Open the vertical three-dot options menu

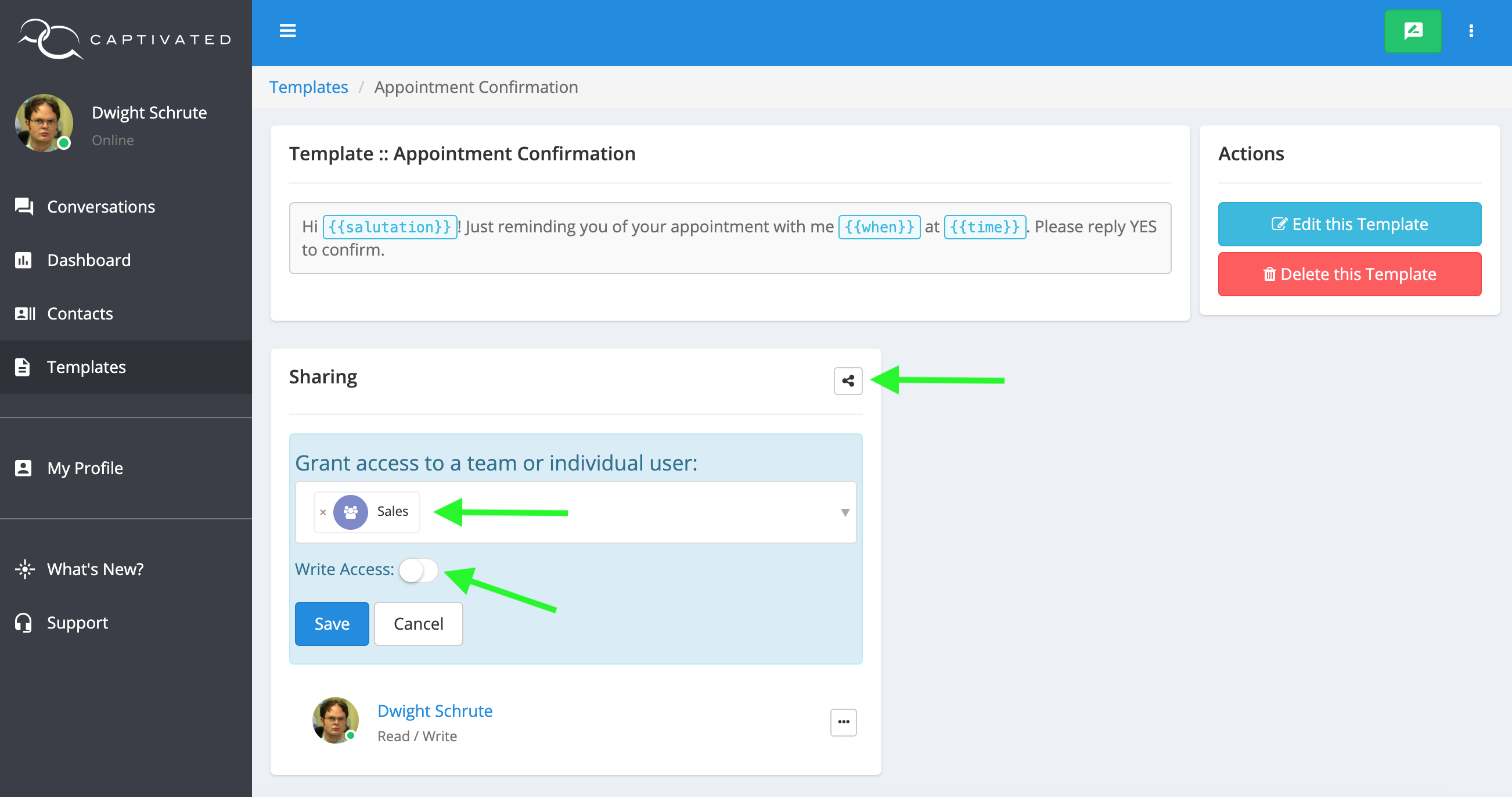point(1470,31)
